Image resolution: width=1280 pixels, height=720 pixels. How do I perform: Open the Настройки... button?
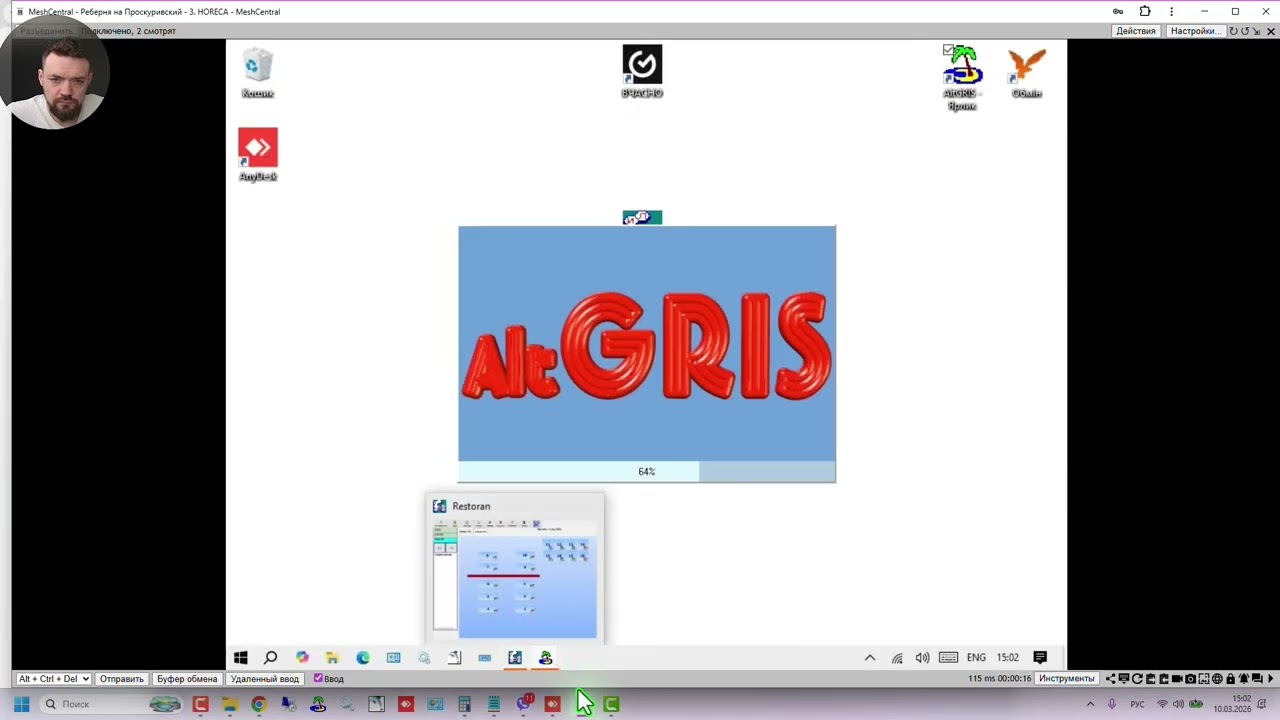(1196, 31)
